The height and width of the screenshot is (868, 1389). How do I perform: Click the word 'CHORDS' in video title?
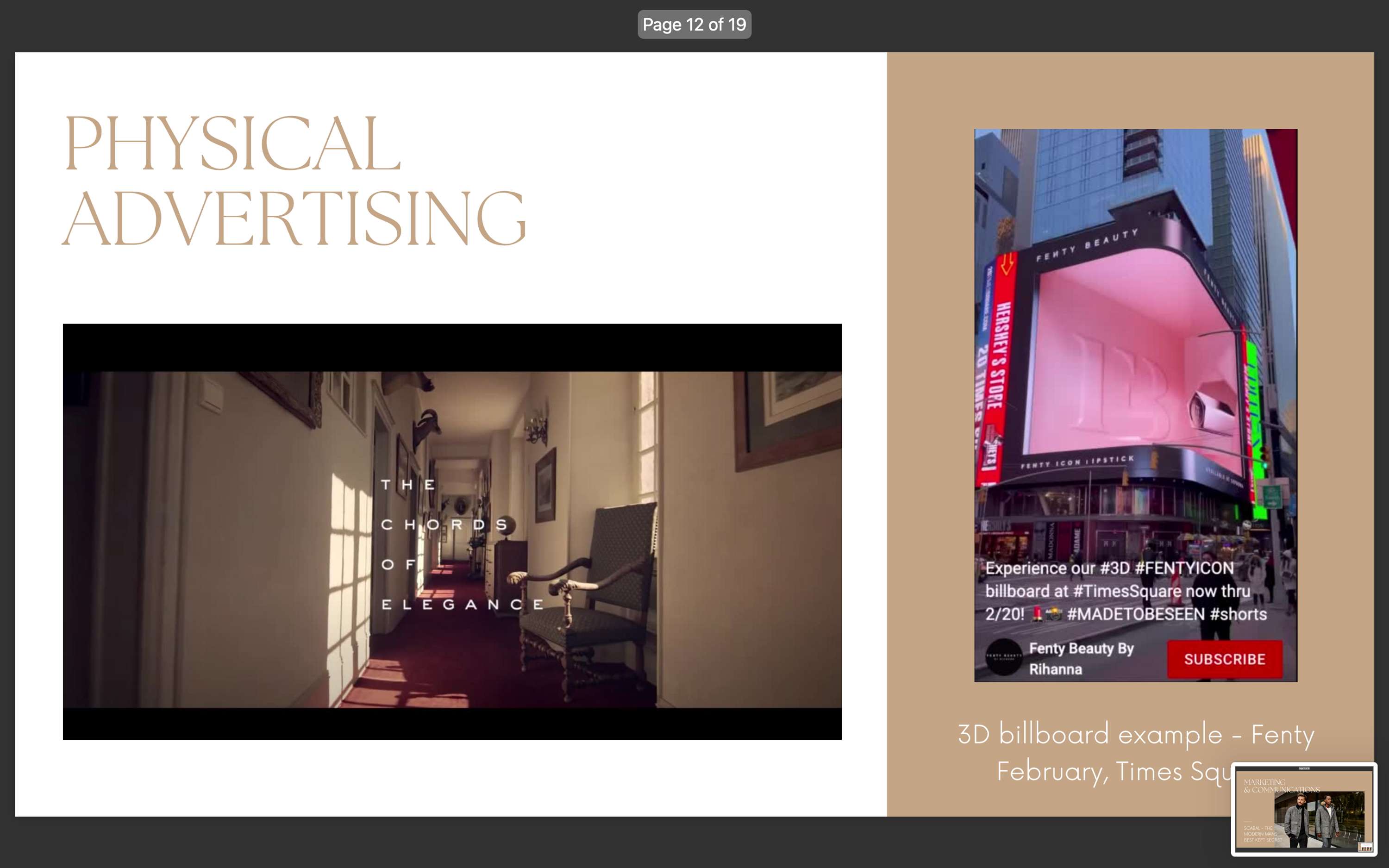[x=445, y=525]
